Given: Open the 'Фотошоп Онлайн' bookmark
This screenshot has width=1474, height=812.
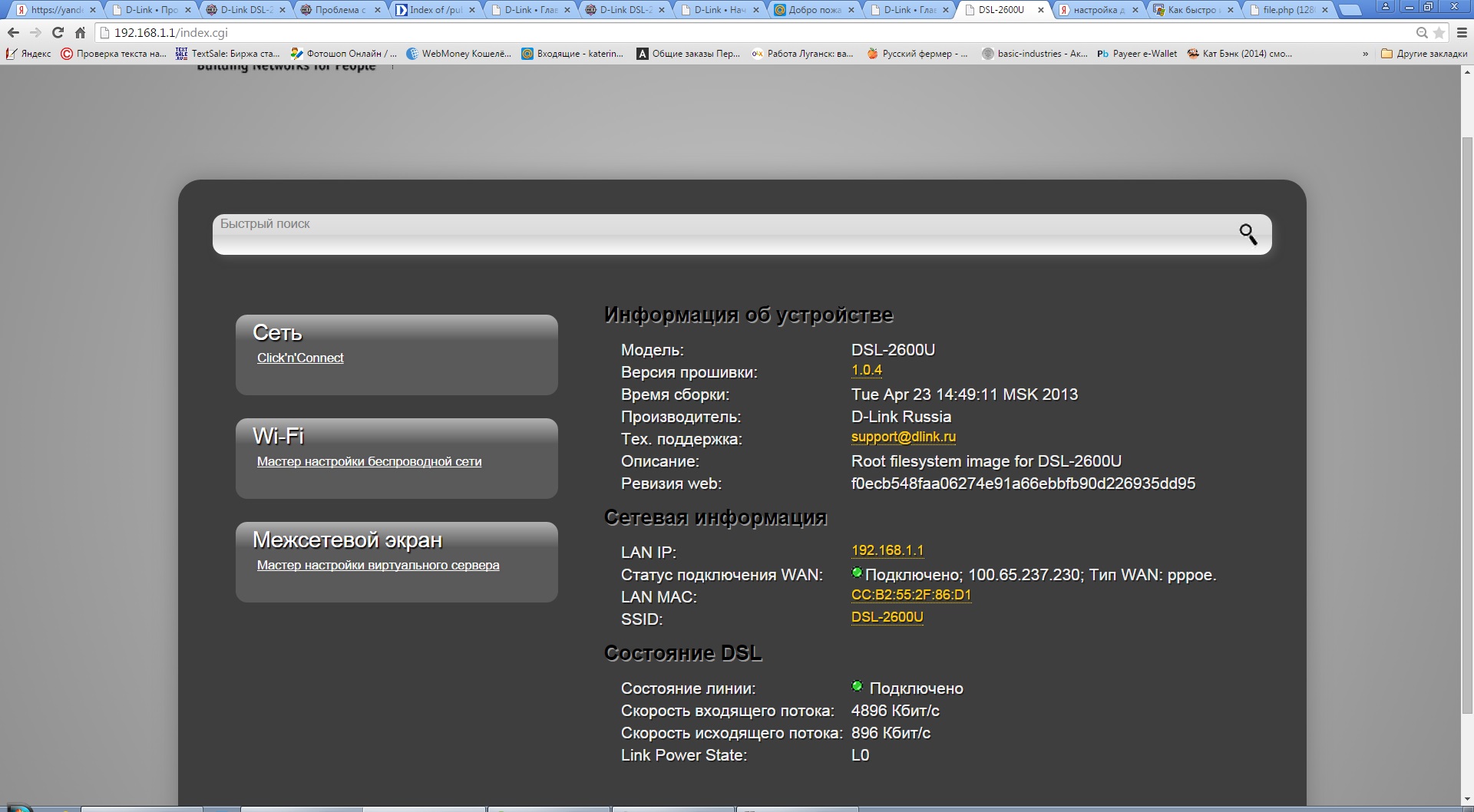Looking at the screenshot, I should (x=343, y=54).
